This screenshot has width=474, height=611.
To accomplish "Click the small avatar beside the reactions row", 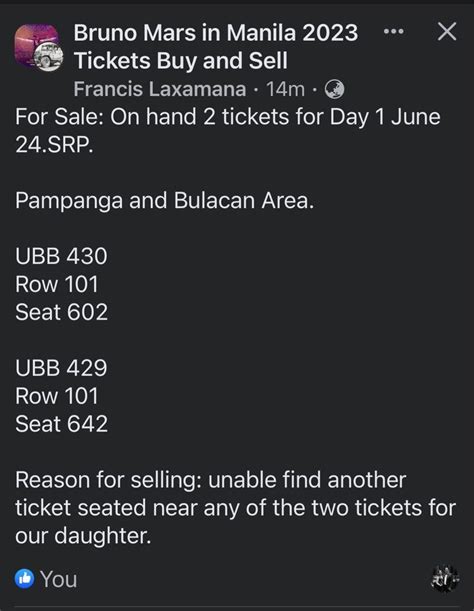I will click(445, 579).
